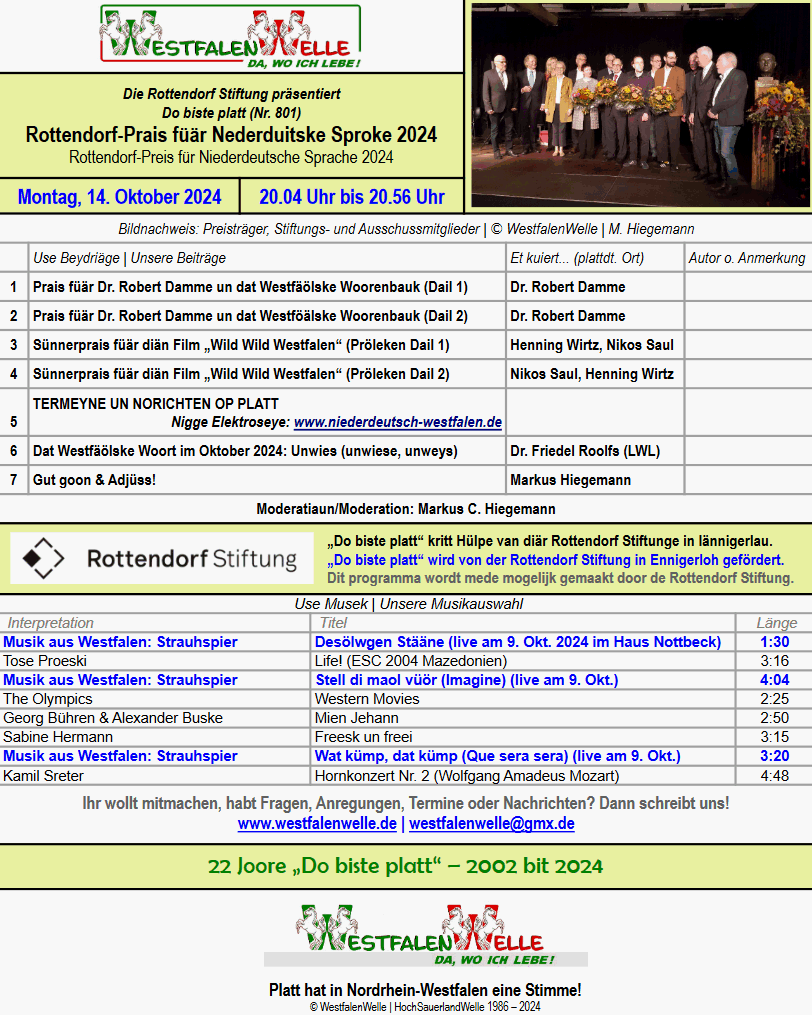Click speaker 'Dr. Friedel Roolfs (LWL)'

(585, 451)
